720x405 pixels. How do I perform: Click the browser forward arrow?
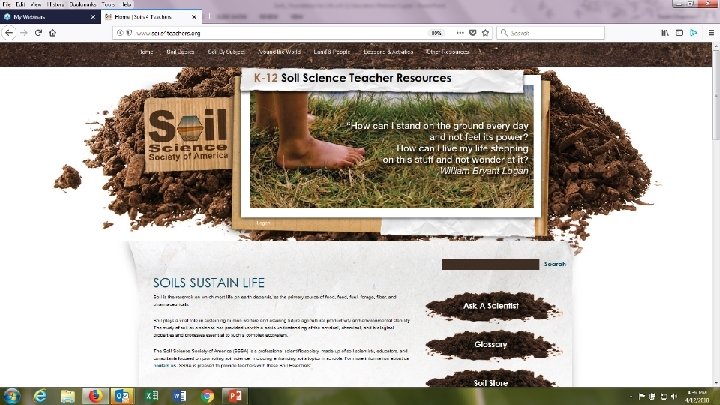(x=24, y=33)
